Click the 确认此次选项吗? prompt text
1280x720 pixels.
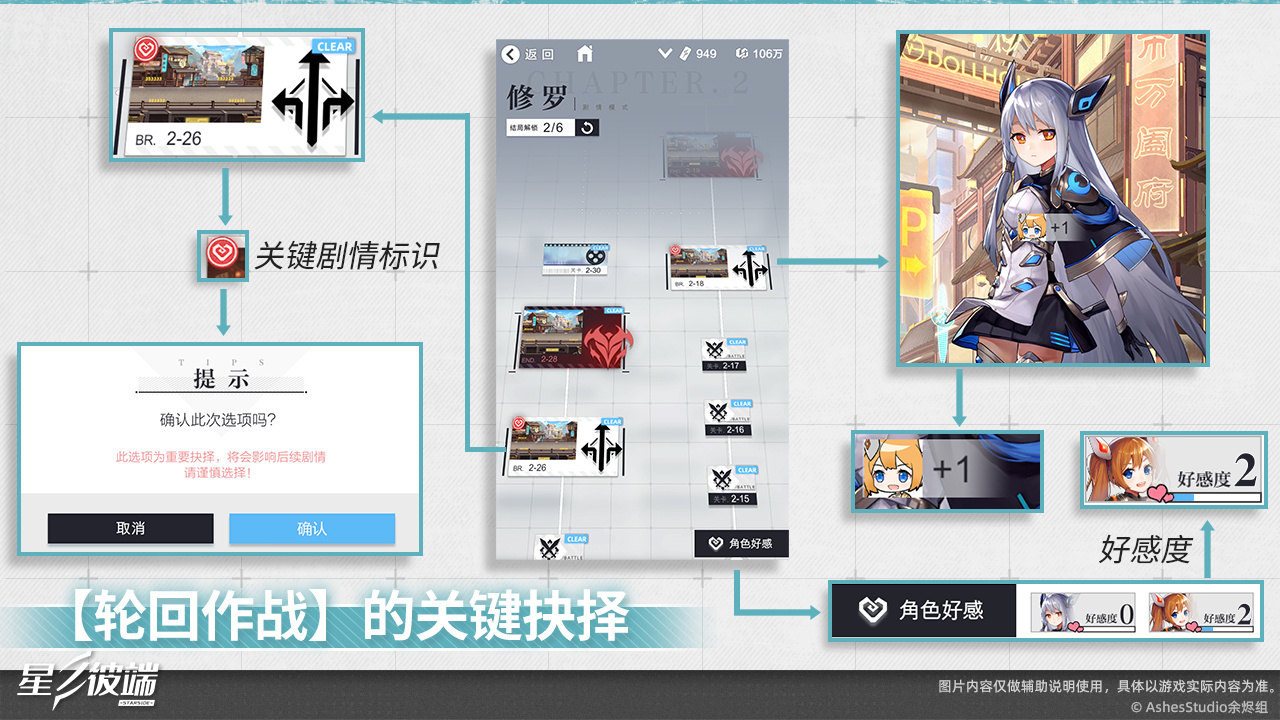click(218, 418)
